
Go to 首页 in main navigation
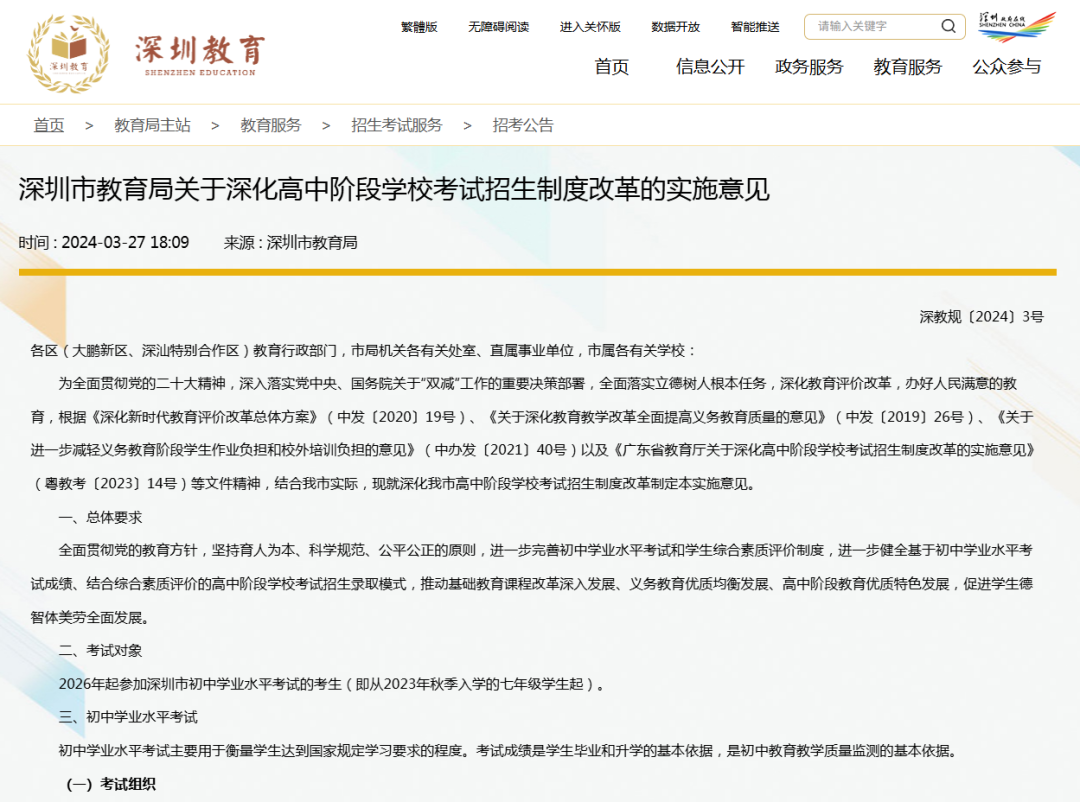point(612,67)
